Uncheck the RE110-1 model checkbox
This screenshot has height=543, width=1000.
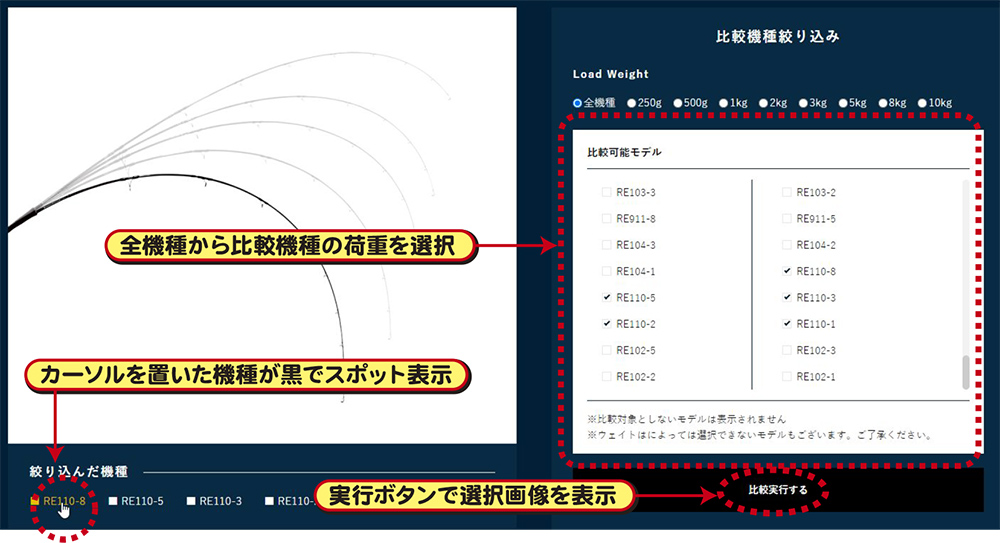tap(787, 324)
